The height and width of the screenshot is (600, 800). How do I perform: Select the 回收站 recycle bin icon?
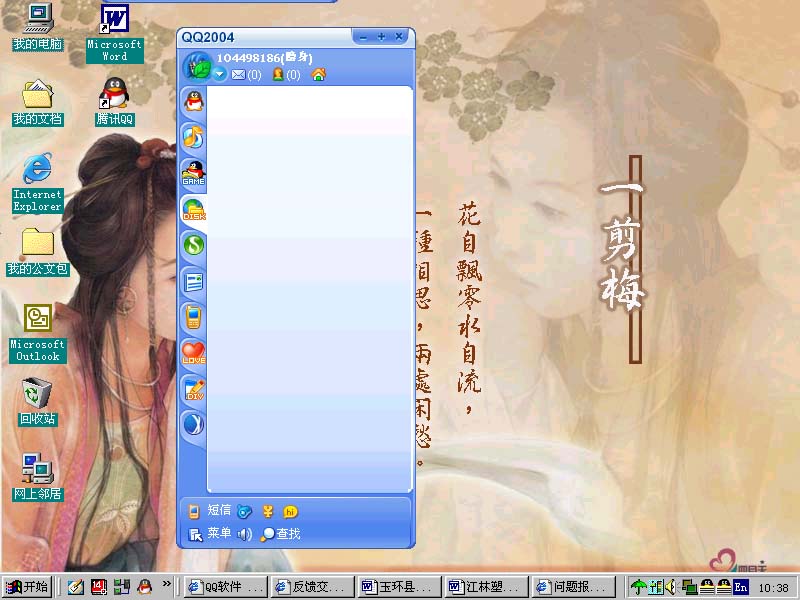click(x=37, y=402)
